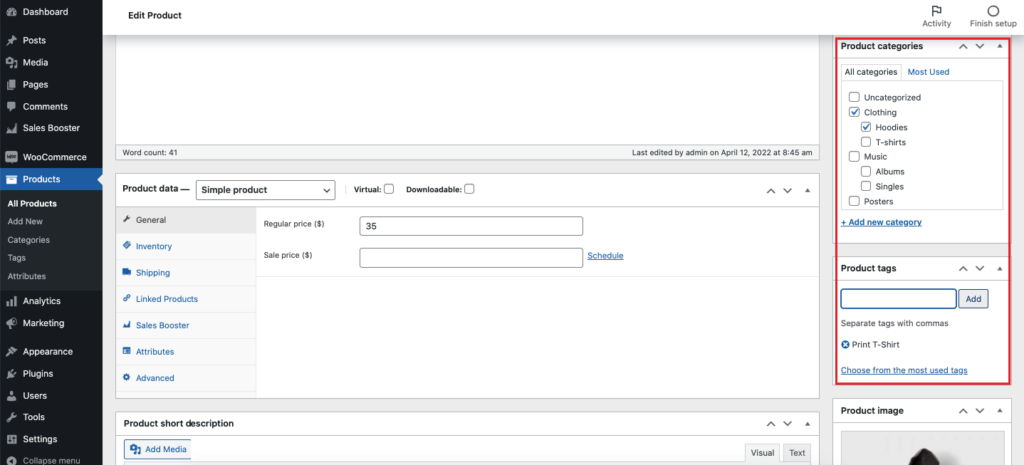Collapse the Product tags panel
The width and height of the screenshot is (1024, 465).
[x=999, y=269]
